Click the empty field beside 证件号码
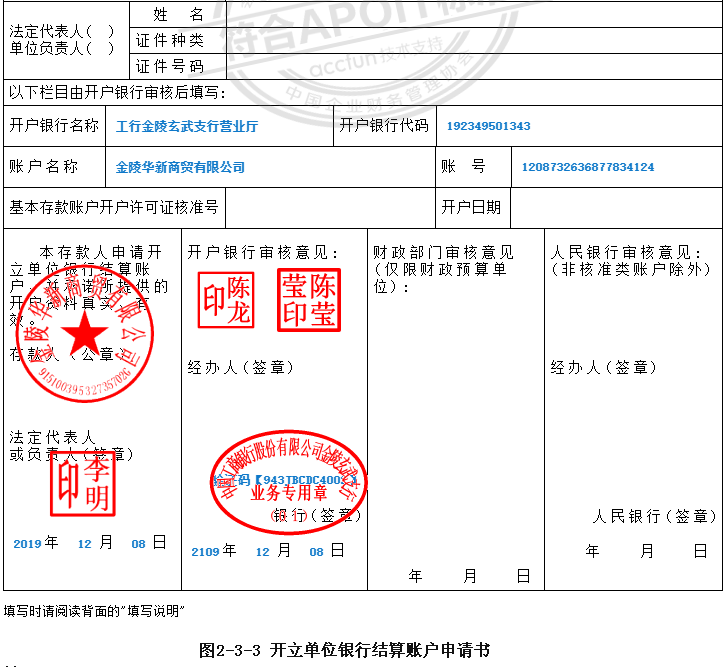Viewport: 728px width, 667px height. (474, 66)
